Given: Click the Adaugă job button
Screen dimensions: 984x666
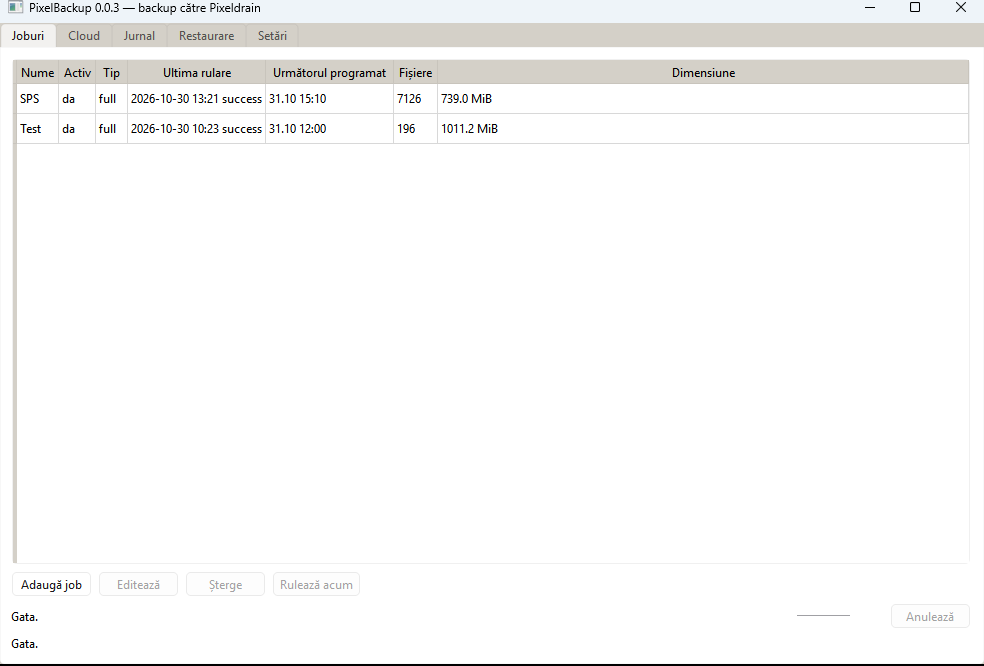Looking at the screenshot, I should coord(51,584).
